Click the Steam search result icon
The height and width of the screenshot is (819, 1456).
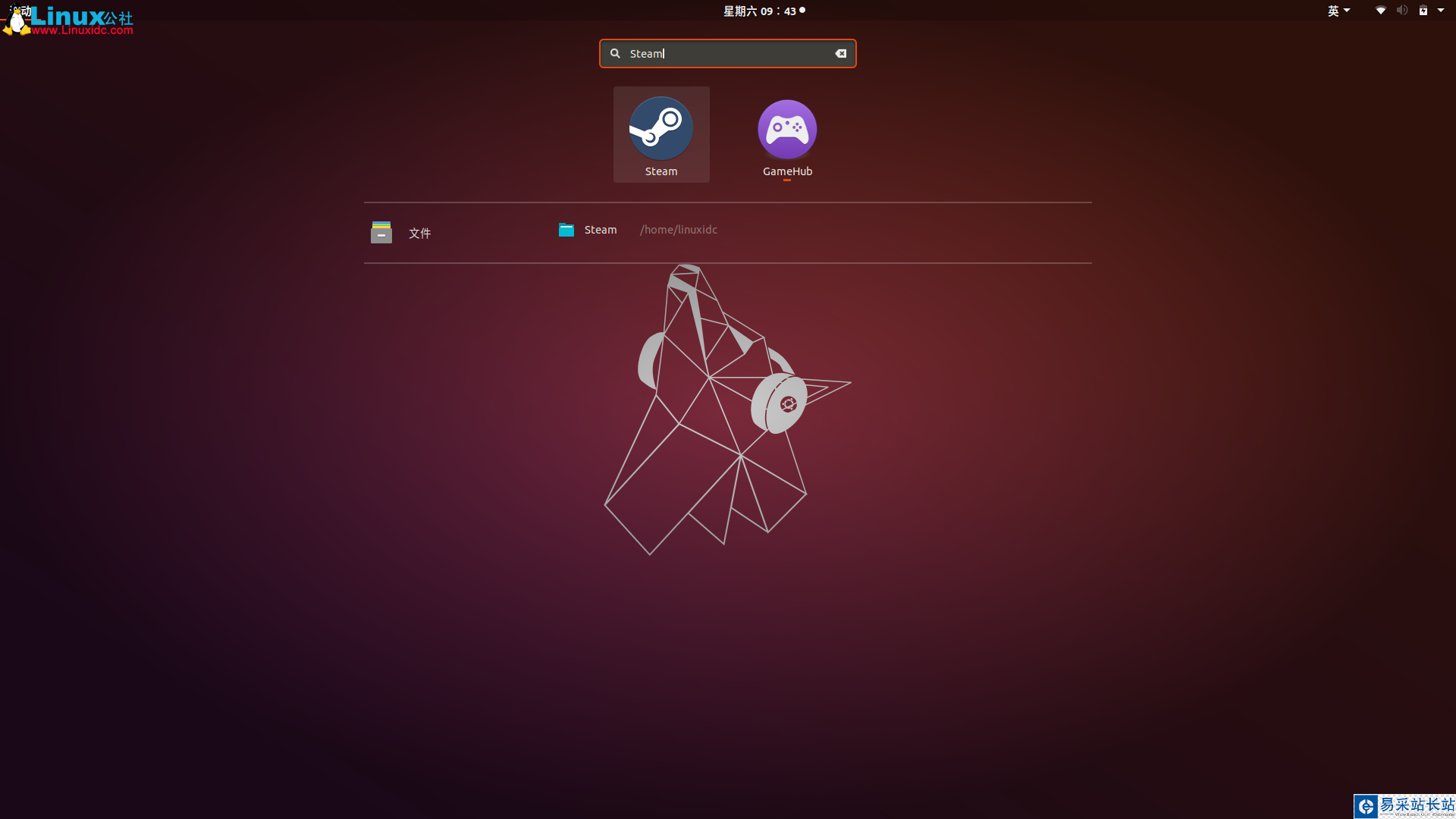(660, 128)
